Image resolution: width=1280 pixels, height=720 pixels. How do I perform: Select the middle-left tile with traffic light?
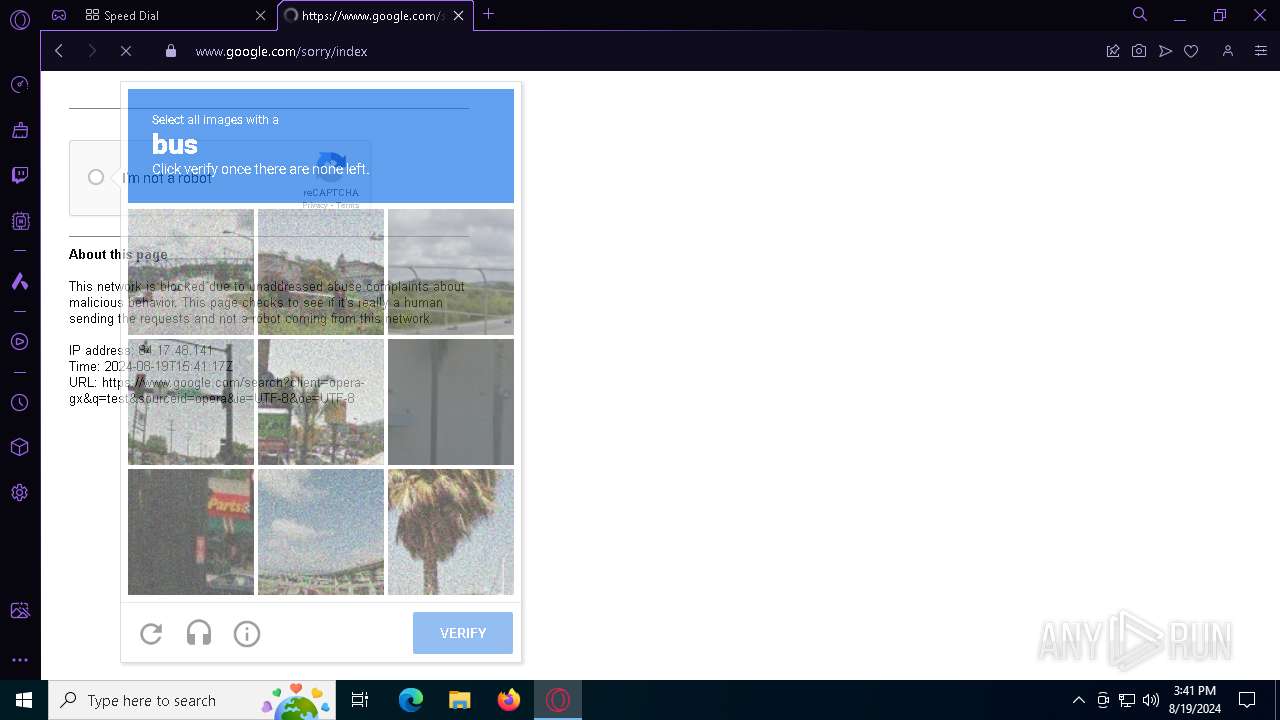(x=191, y=402)
